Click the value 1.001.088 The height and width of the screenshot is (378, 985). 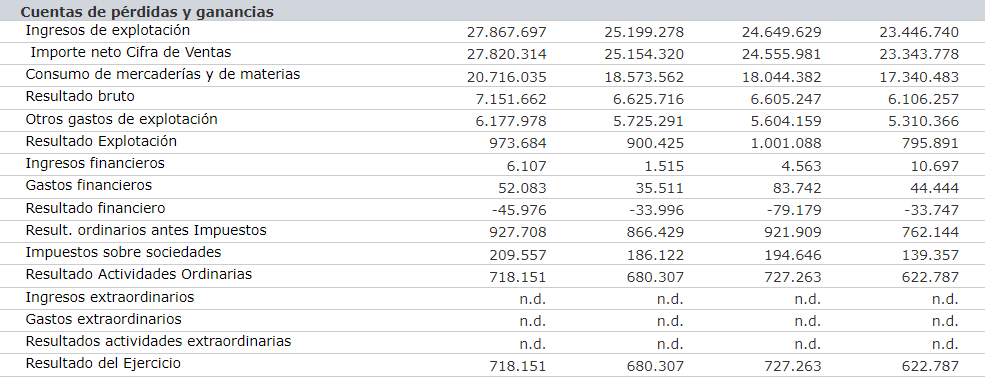pyautogui.click(x=786, y=143)
